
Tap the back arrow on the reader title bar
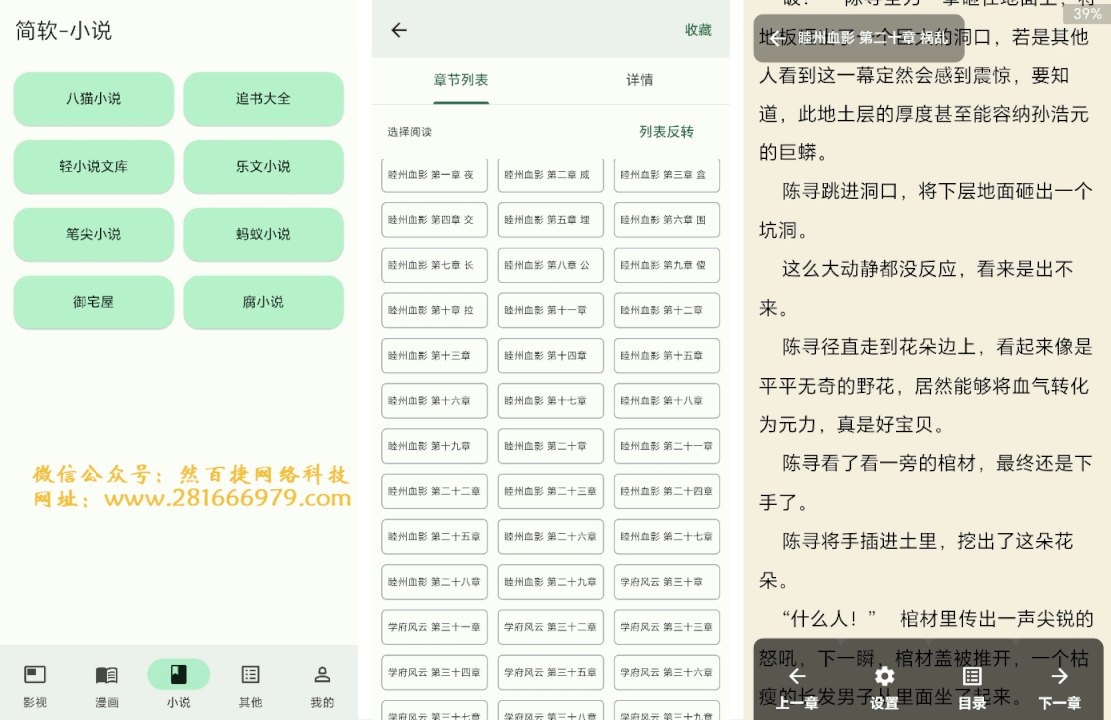[773, 38]
